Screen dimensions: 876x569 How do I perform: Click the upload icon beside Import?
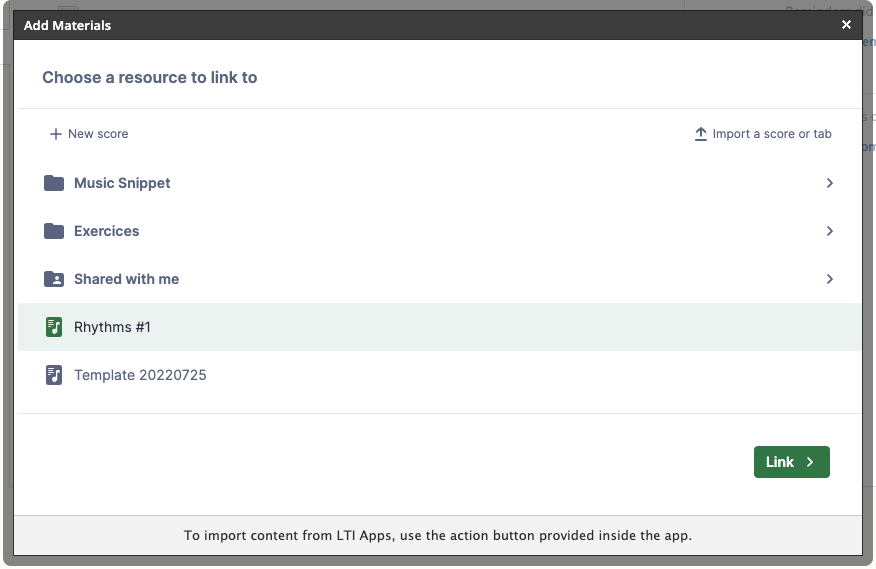click(x=700, y=134)
